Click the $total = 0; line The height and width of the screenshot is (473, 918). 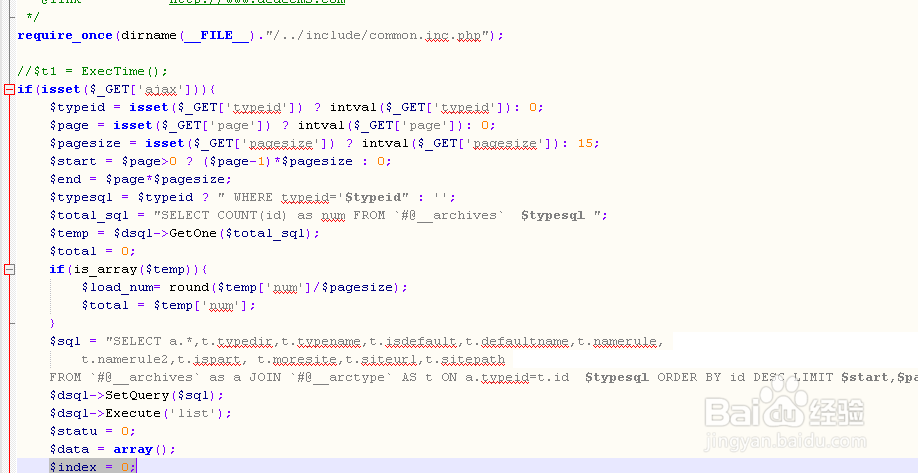click(x=93, y=251)
